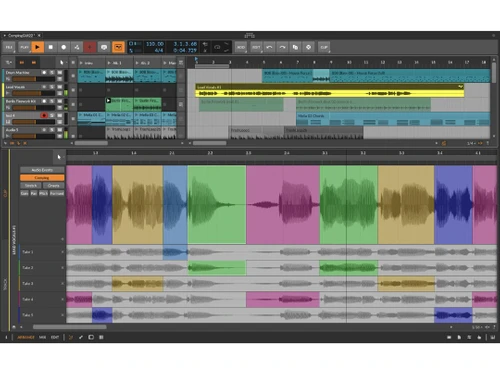Mute the Lead Vocals track
This screenshot has height=375, width=500.
point(60,87)
